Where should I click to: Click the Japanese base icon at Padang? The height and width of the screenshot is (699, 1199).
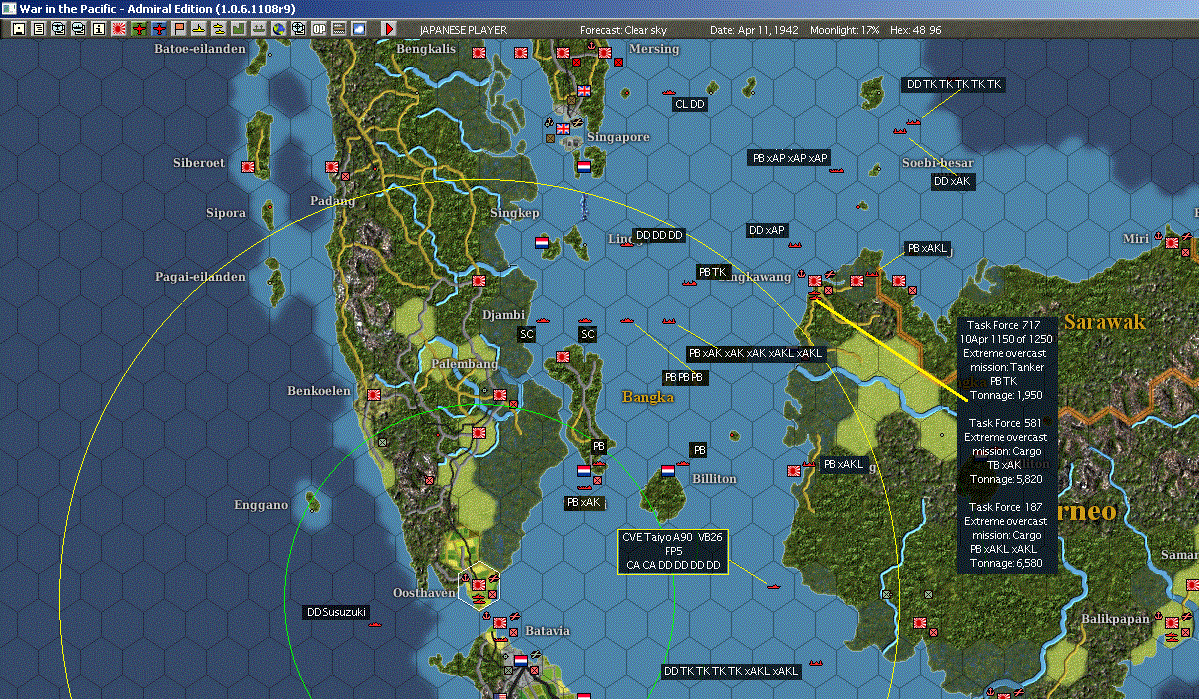pos(331,167)
